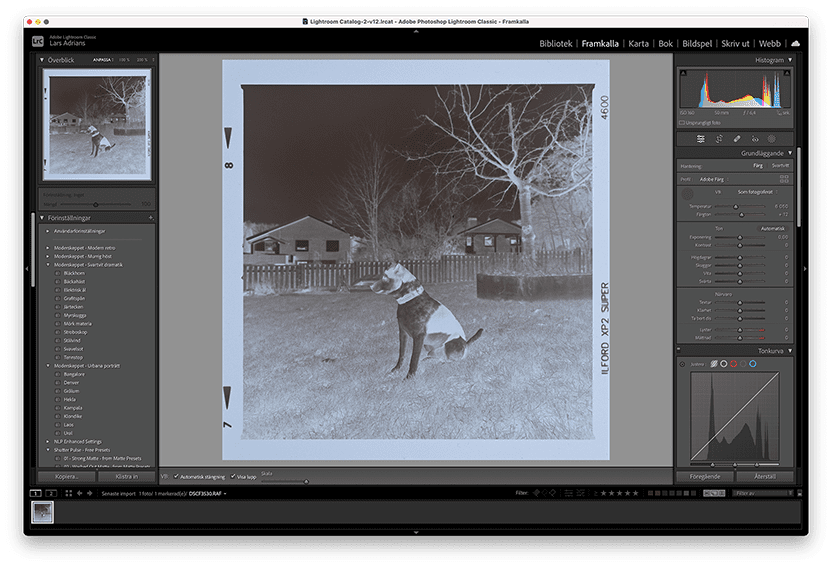Click the Automatisk tone button
This screenshot has height=567, width=832.
(x=772, y=228)
